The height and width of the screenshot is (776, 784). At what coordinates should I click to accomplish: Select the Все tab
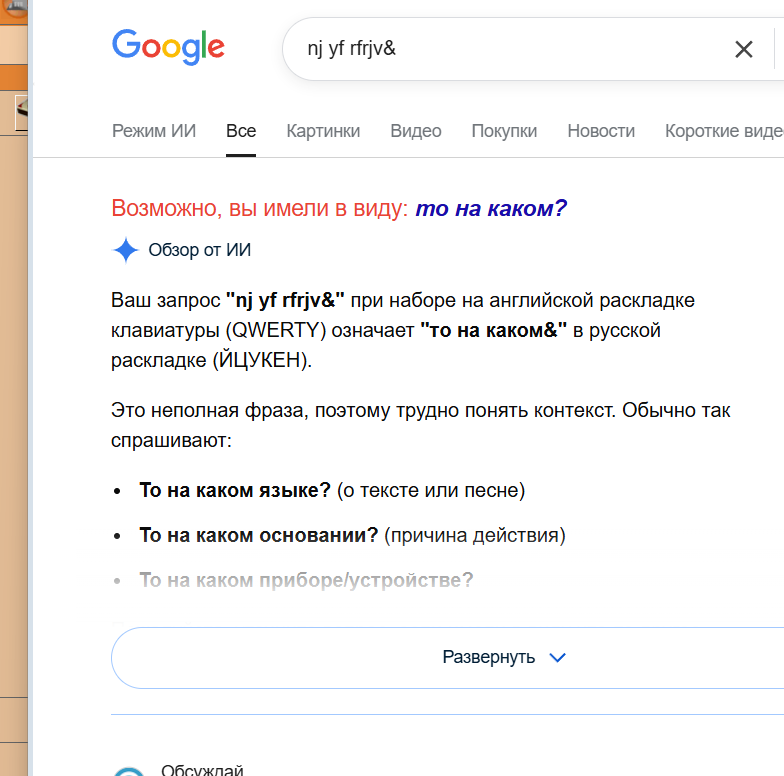coord(241,131)
